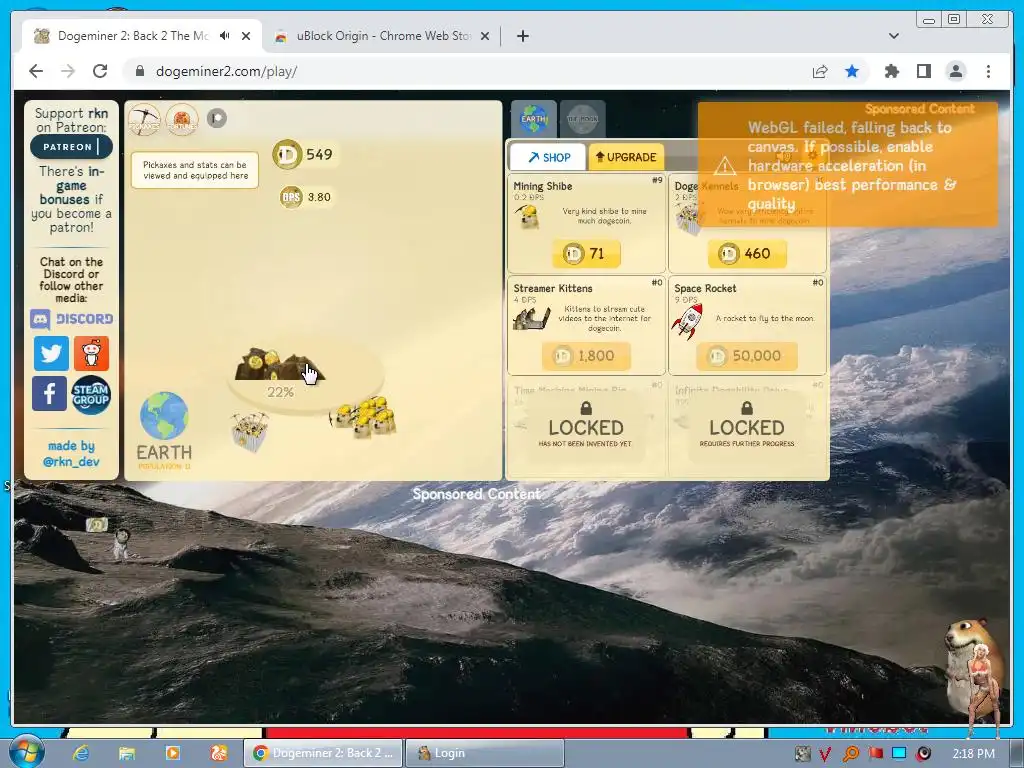Open the Reddit alien icon
Image resolution: width=1024 pixels, height=768 pixels.
(91, 354)
